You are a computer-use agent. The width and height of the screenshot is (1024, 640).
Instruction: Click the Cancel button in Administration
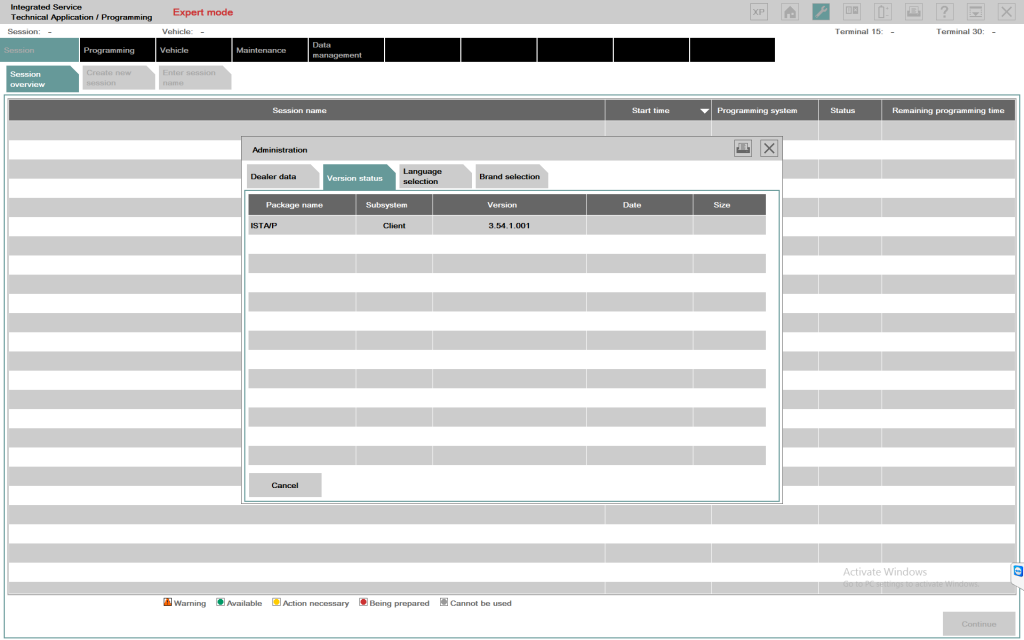285,485
